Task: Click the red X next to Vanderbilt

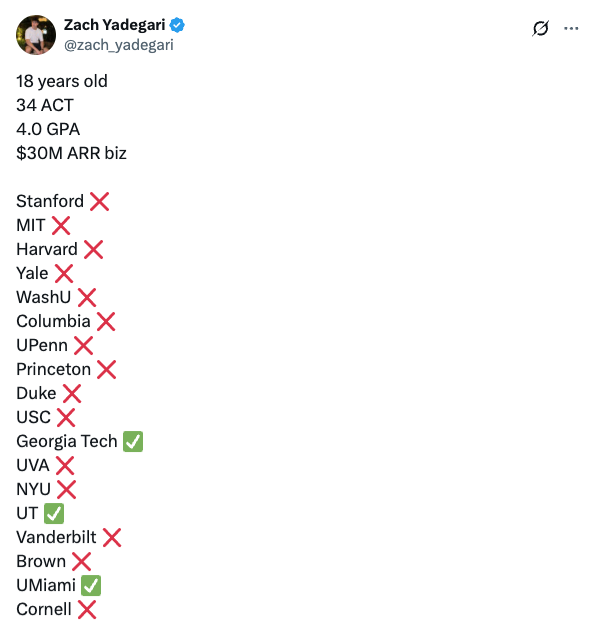Action: pyautogui.click(x=112, y=538)
